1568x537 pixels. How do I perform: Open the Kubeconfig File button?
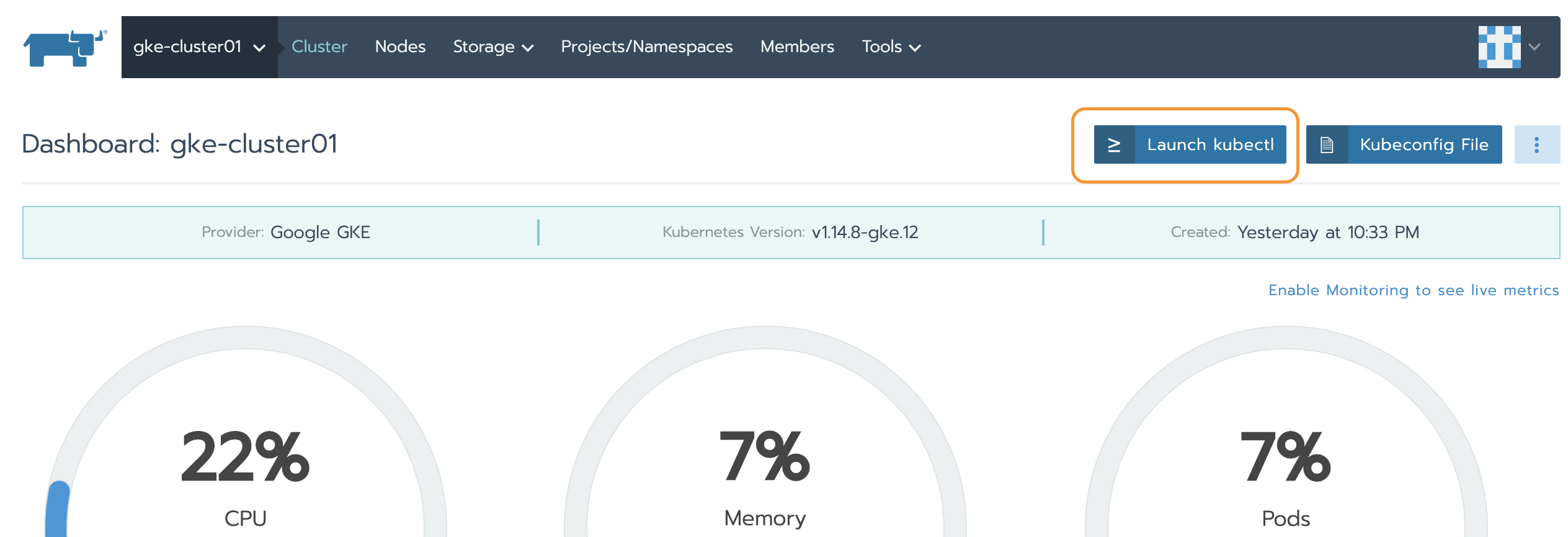[1404, 144]
